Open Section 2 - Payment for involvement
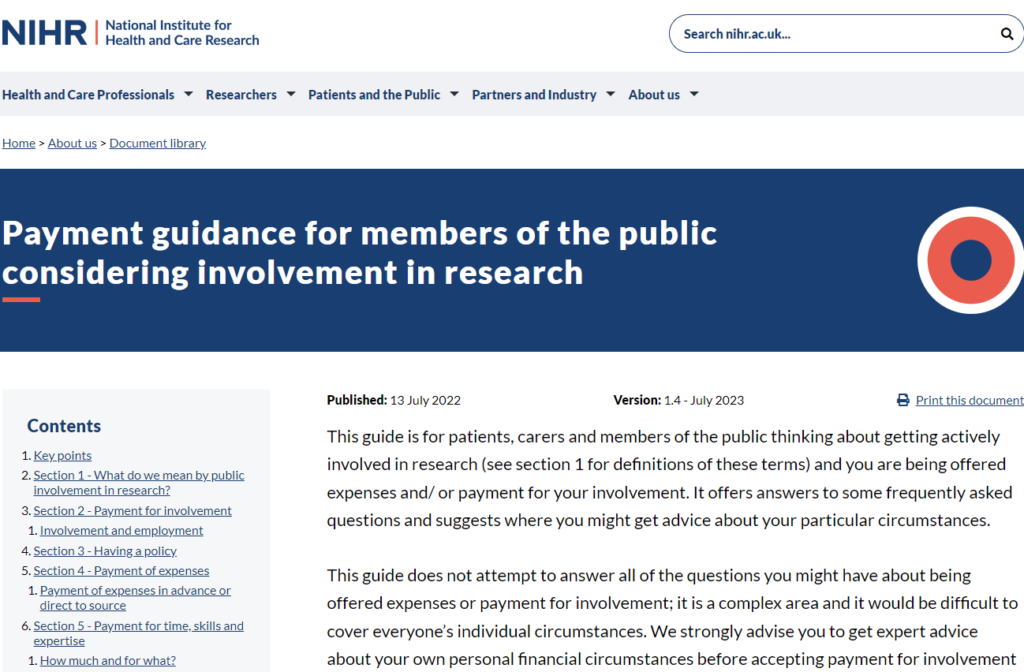Screen dimensions: 1024x672 tap(132, 510)
